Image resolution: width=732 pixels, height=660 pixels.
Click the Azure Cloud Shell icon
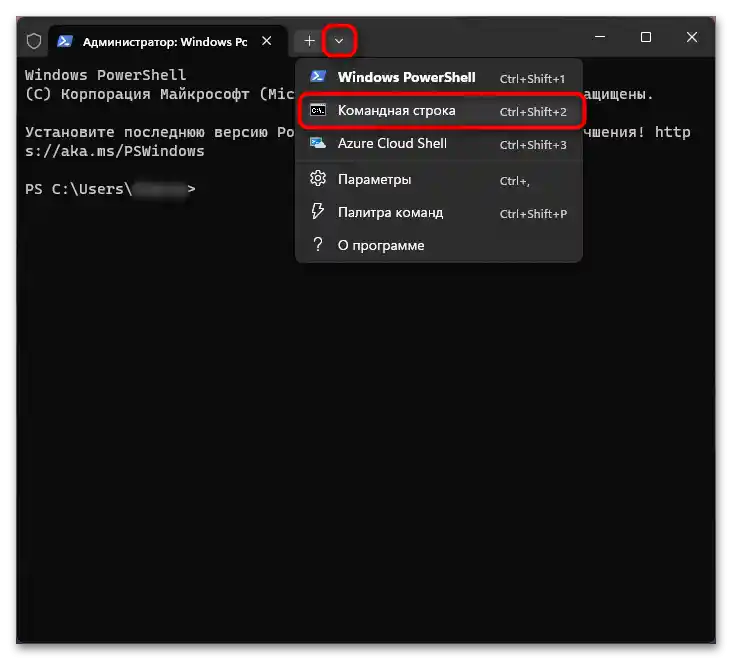coord(318,143)
